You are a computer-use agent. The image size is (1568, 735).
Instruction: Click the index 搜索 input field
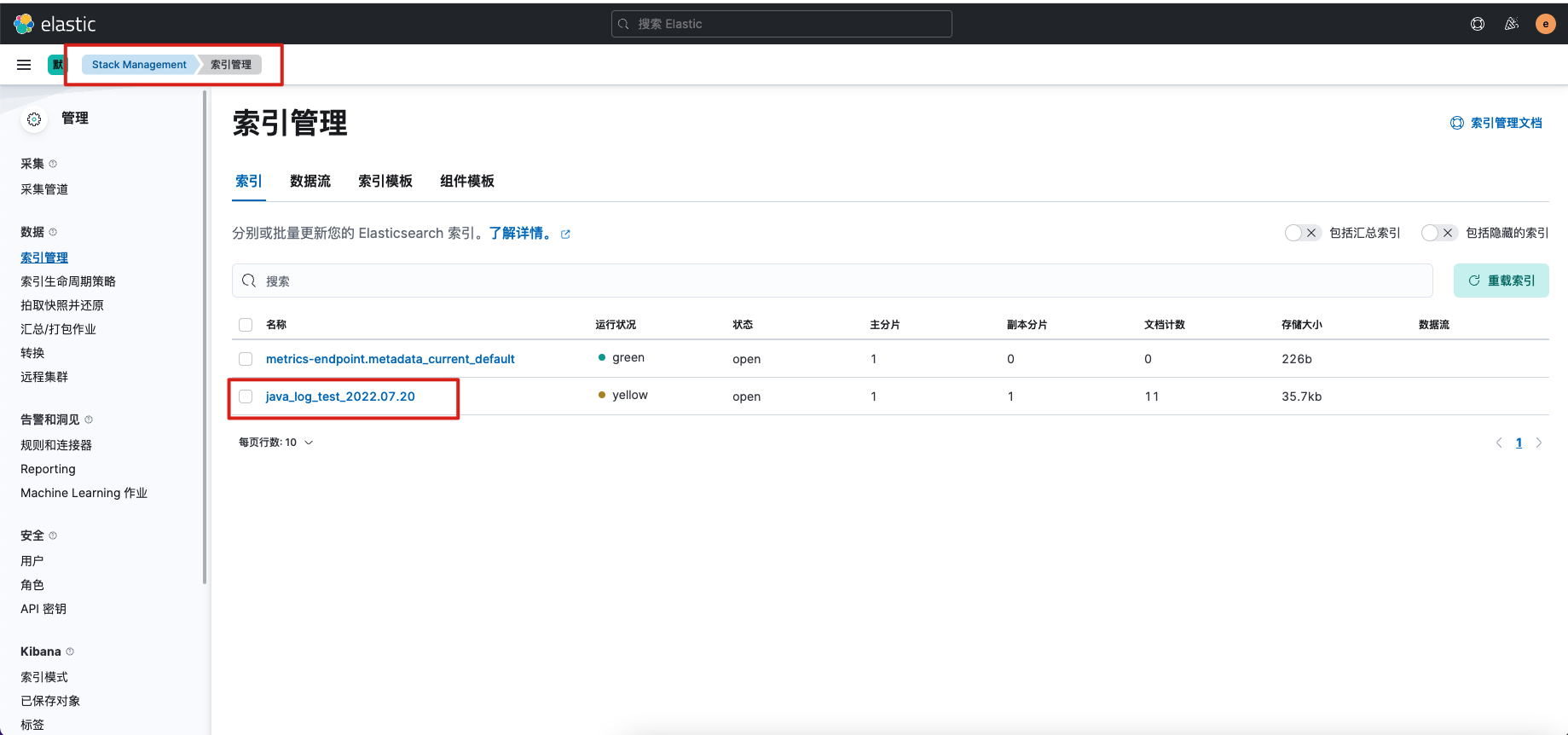pos(832,281)
